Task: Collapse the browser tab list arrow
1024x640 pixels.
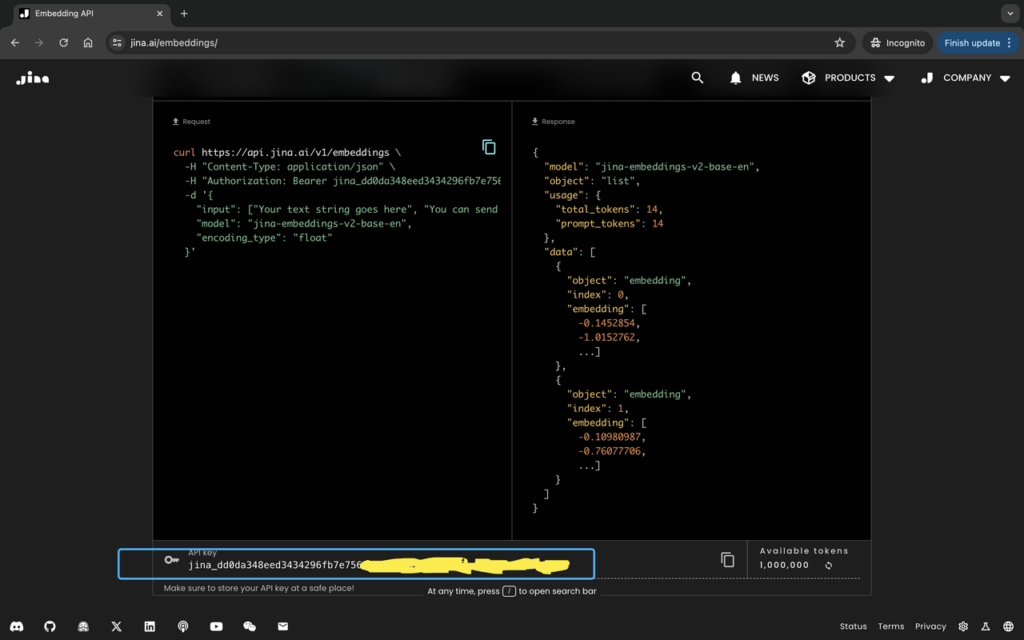Action: (x=1010, y=13)
